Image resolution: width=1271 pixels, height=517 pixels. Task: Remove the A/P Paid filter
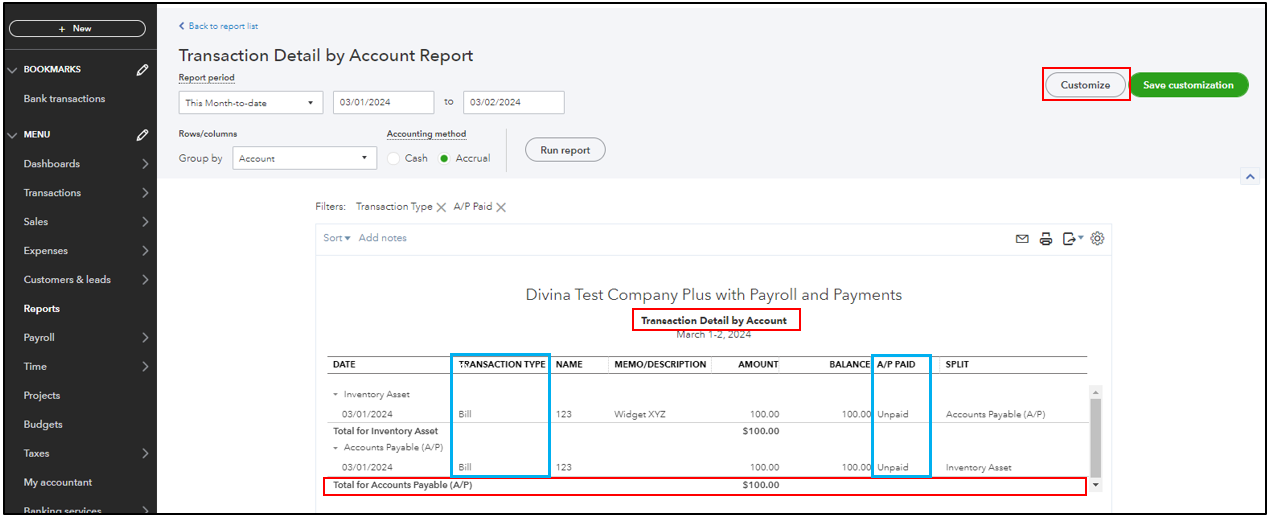pos(501,207)
